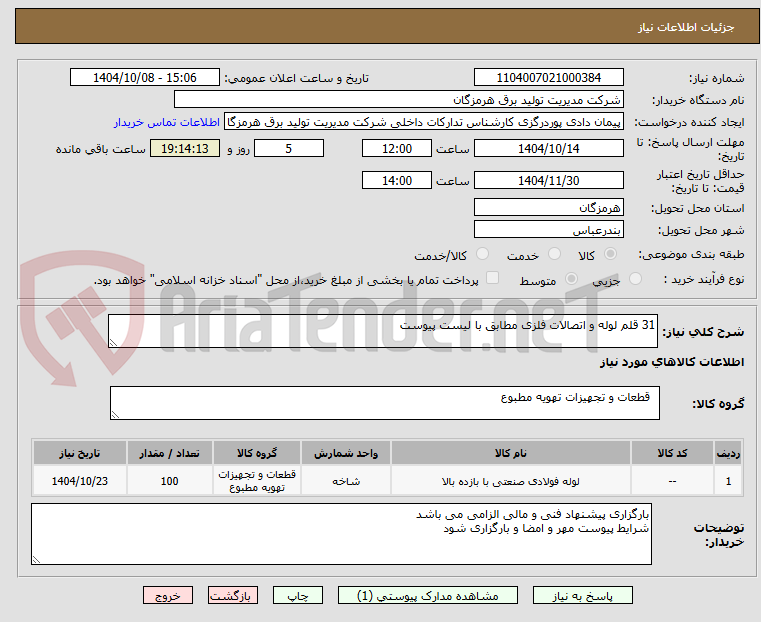Click the اطلاعات کالاهای مورد نیاز heading

(672, 362)
